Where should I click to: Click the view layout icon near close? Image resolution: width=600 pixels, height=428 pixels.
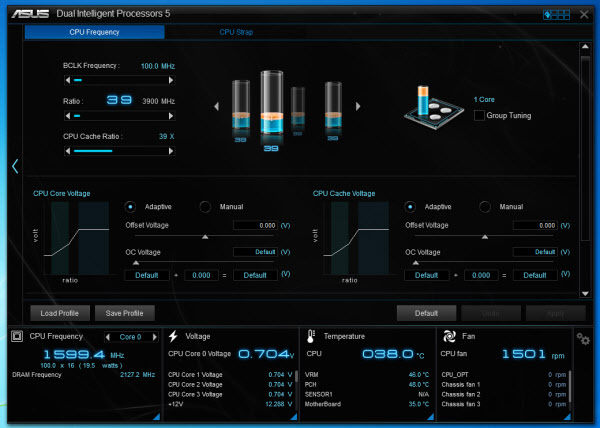point(556,15)
